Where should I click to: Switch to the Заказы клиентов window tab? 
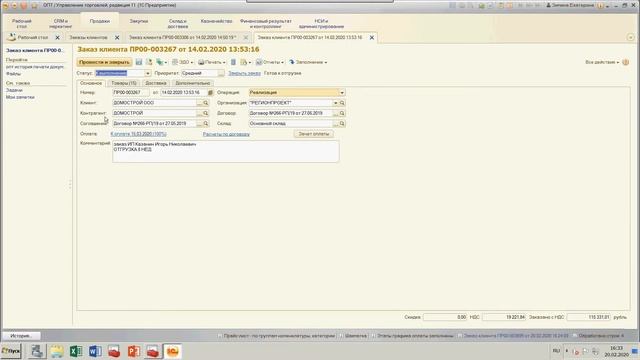[88, 38]
